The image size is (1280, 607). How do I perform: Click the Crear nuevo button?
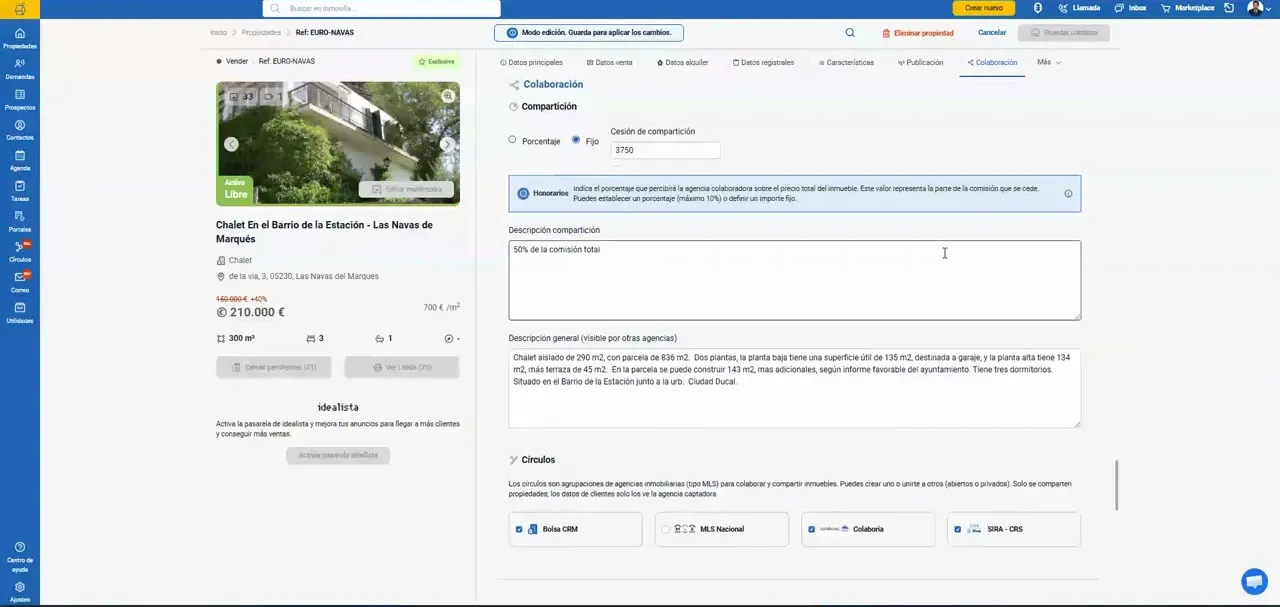(983, 8)
